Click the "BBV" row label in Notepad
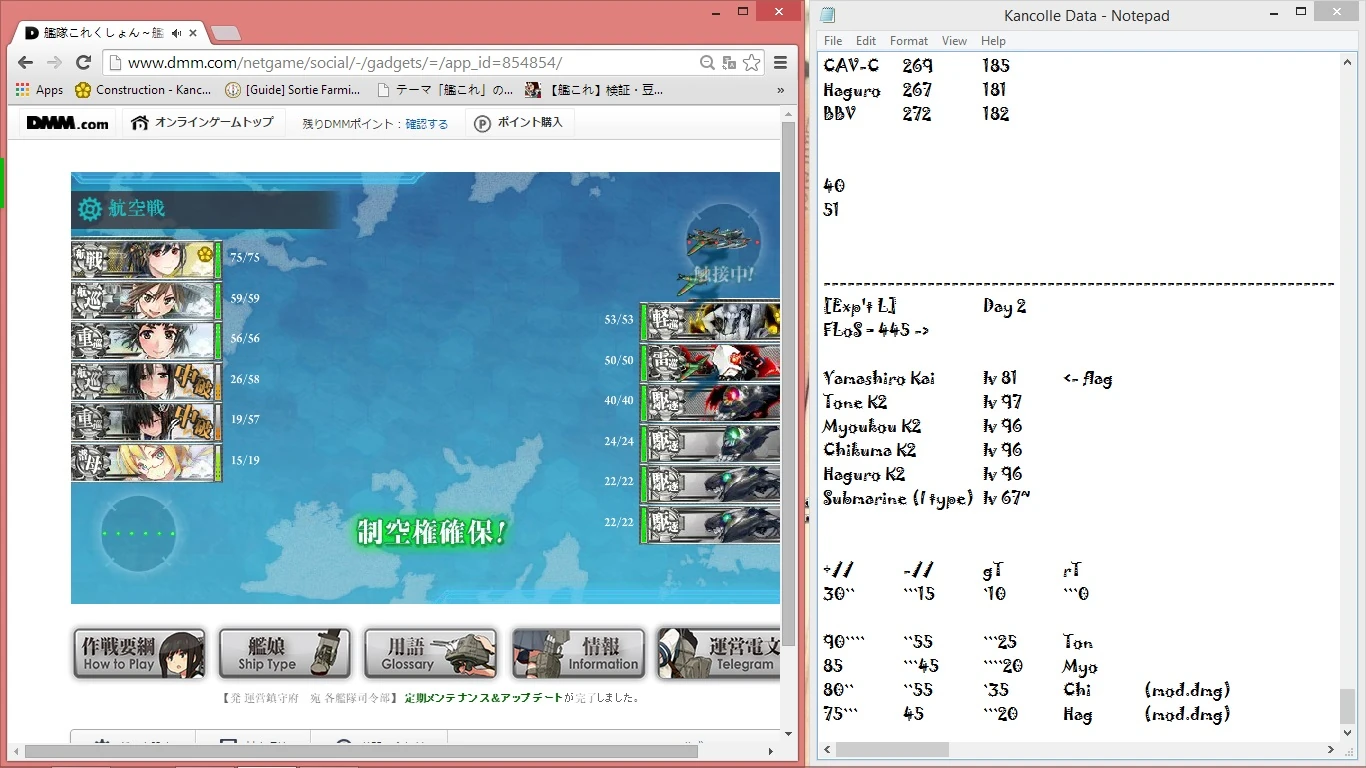Image resolution: width=1366 pixels, height=768 pixels. [x=839, y=113]
